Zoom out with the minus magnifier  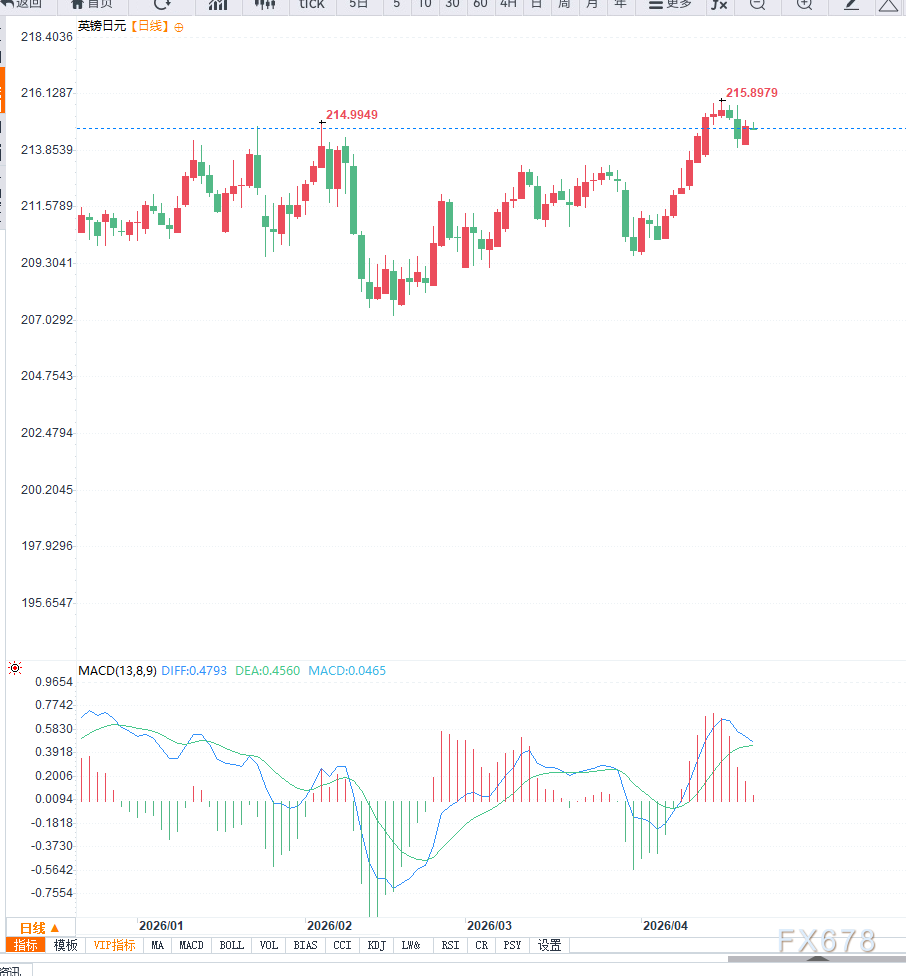757,4
